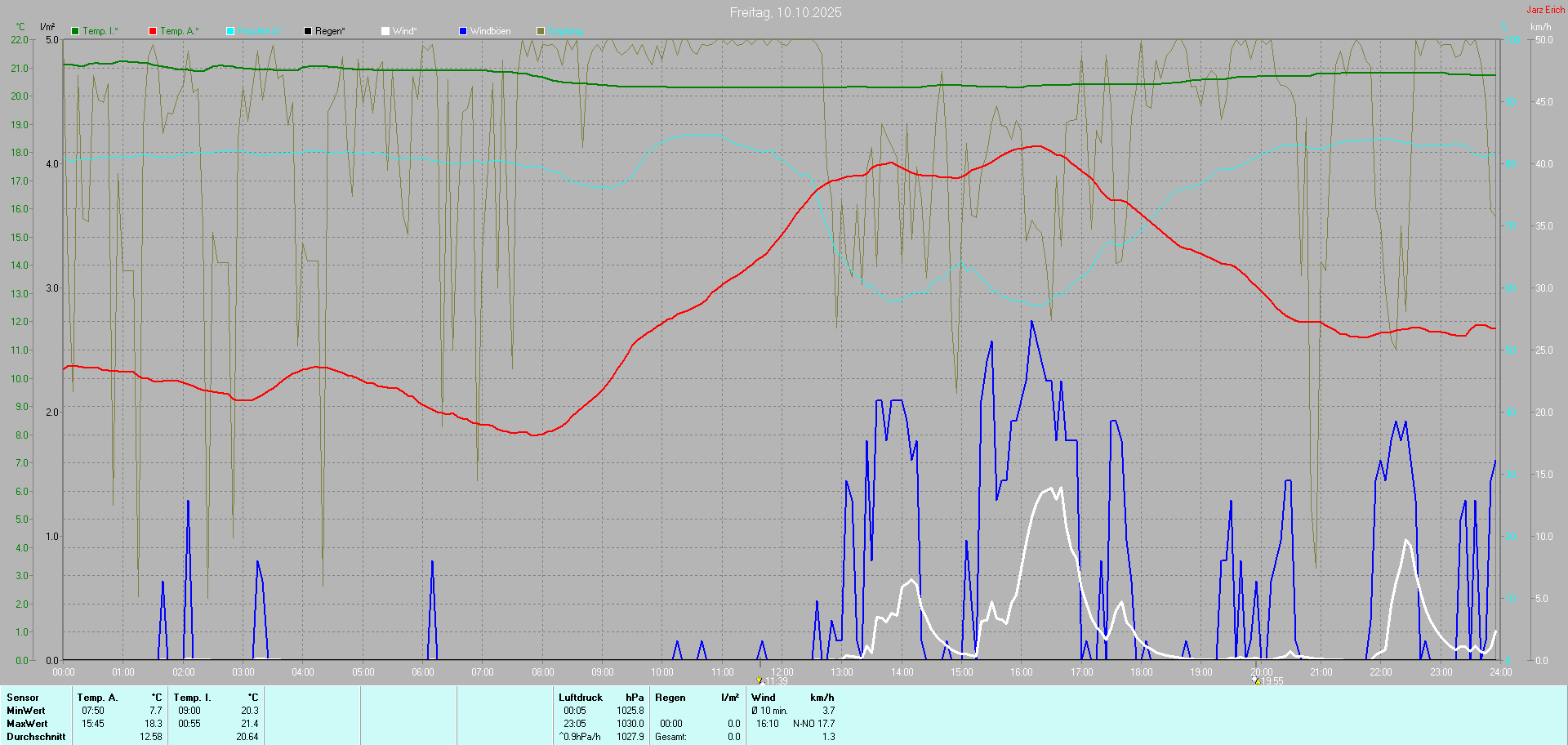Click the Temp. I. maximum value '21.4'
The height and width of the screenshot is (745, 1568).
[x=250, y=724]
